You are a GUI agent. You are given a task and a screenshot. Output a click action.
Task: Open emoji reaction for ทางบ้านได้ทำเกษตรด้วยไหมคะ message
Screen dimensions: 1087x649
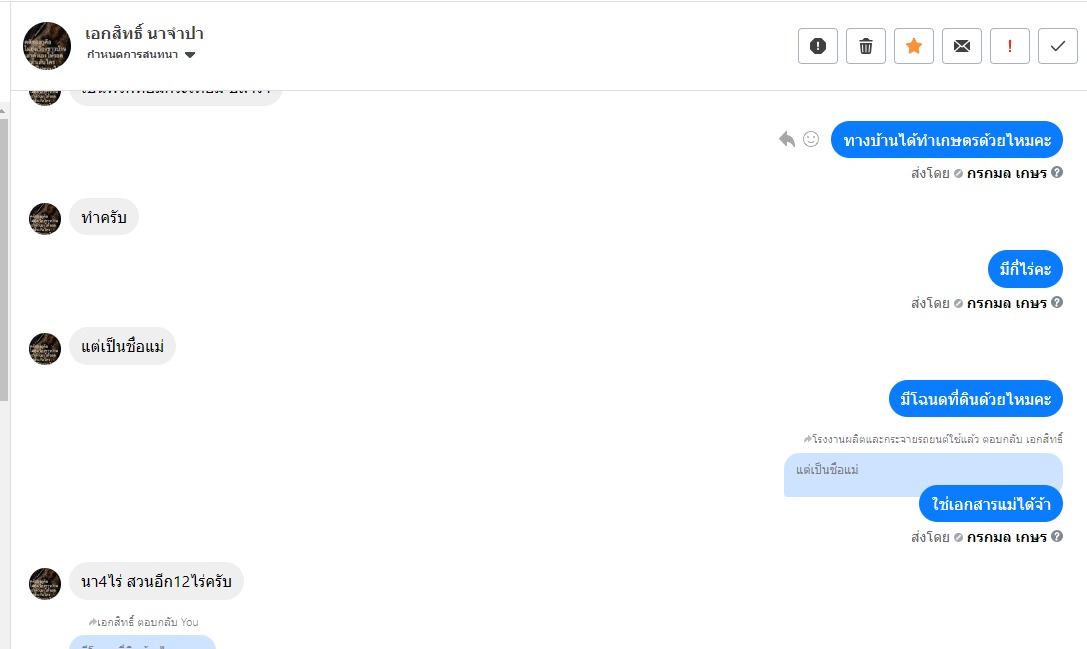pyautogui.click(x=811, y=139)
